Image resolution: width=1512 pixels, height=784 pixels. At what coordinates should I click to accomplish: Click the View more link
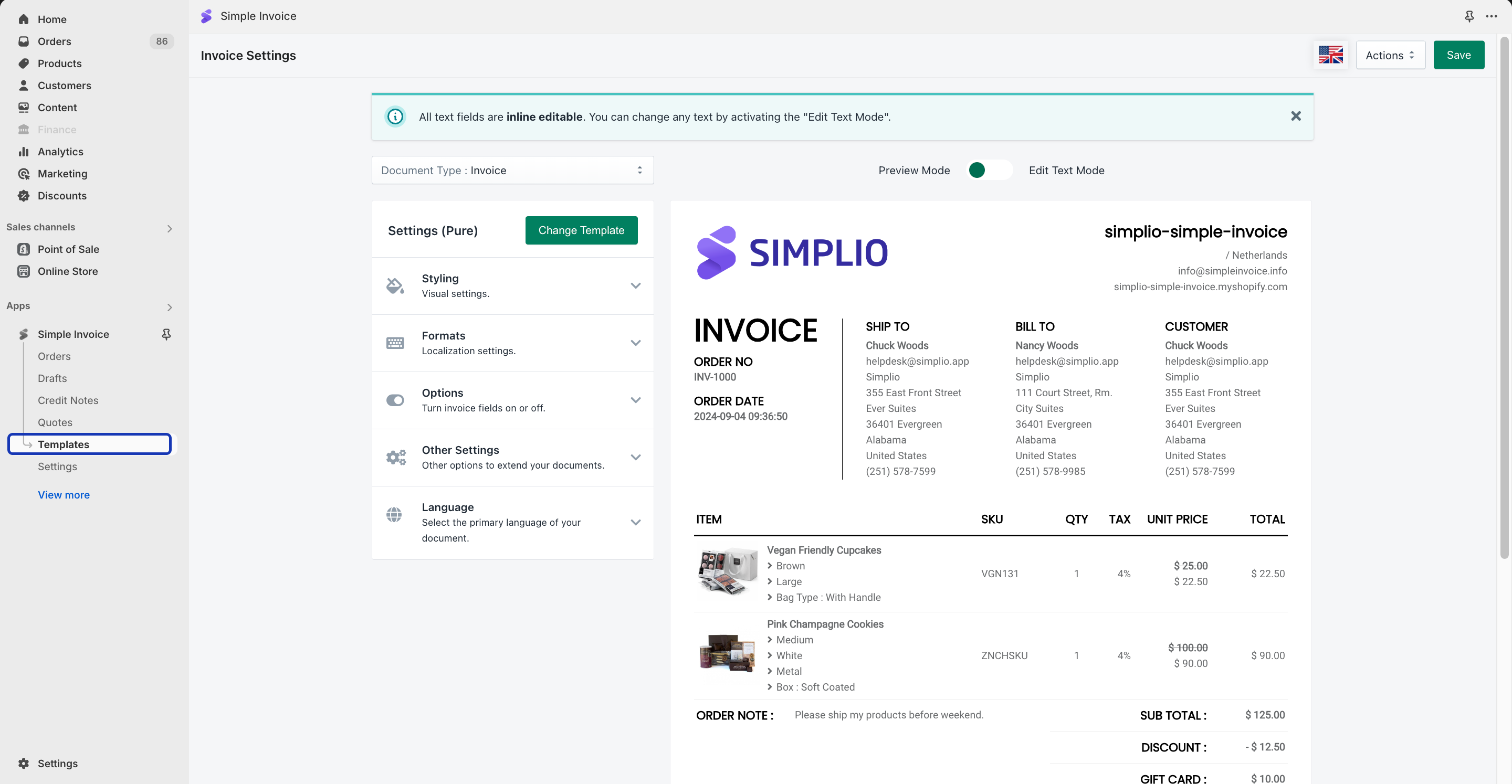pyautogui.click(x=64, y=495)
